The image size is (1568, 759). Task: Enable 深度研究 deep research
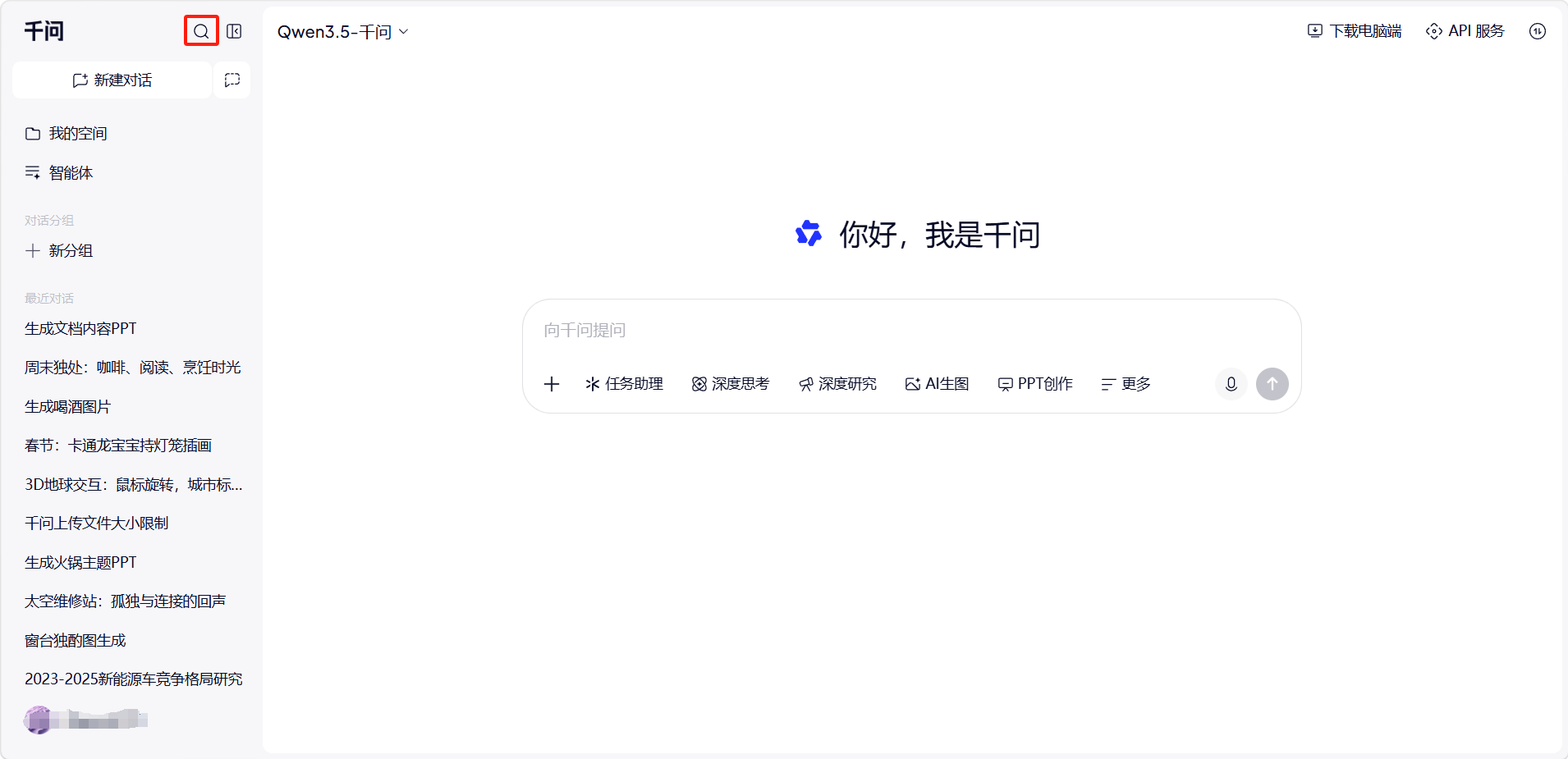(x=837, y=384)
